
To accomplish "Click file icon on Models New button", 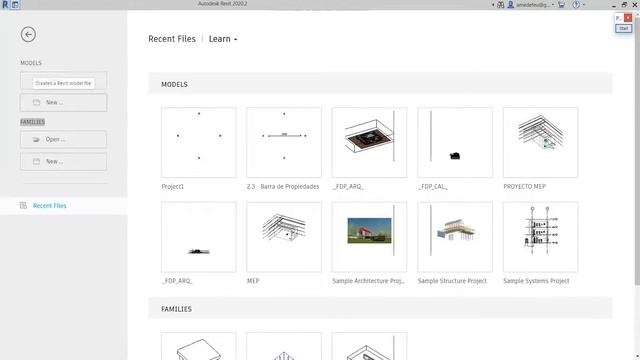I will tap(36, 102).
